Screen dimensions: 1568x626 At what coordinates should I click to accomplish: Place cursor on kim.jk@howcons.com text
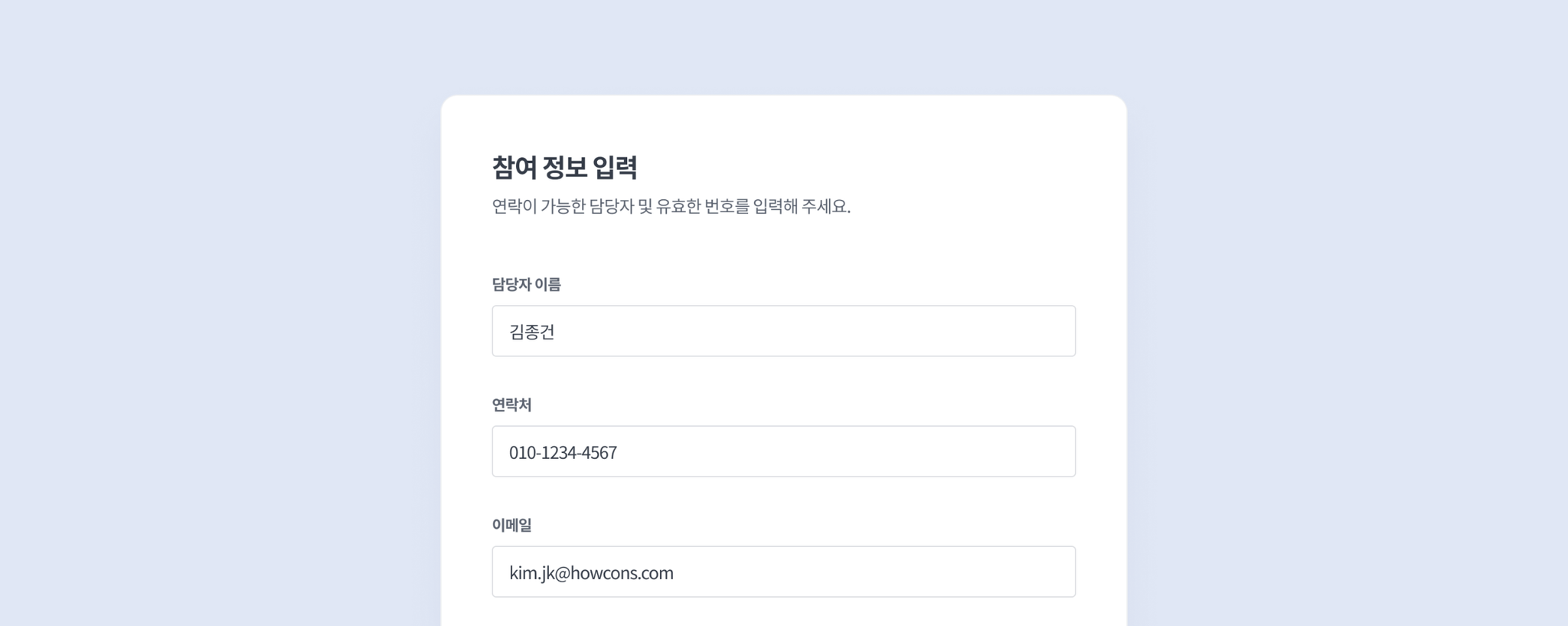pyautogui.click(x=591, y=573)
